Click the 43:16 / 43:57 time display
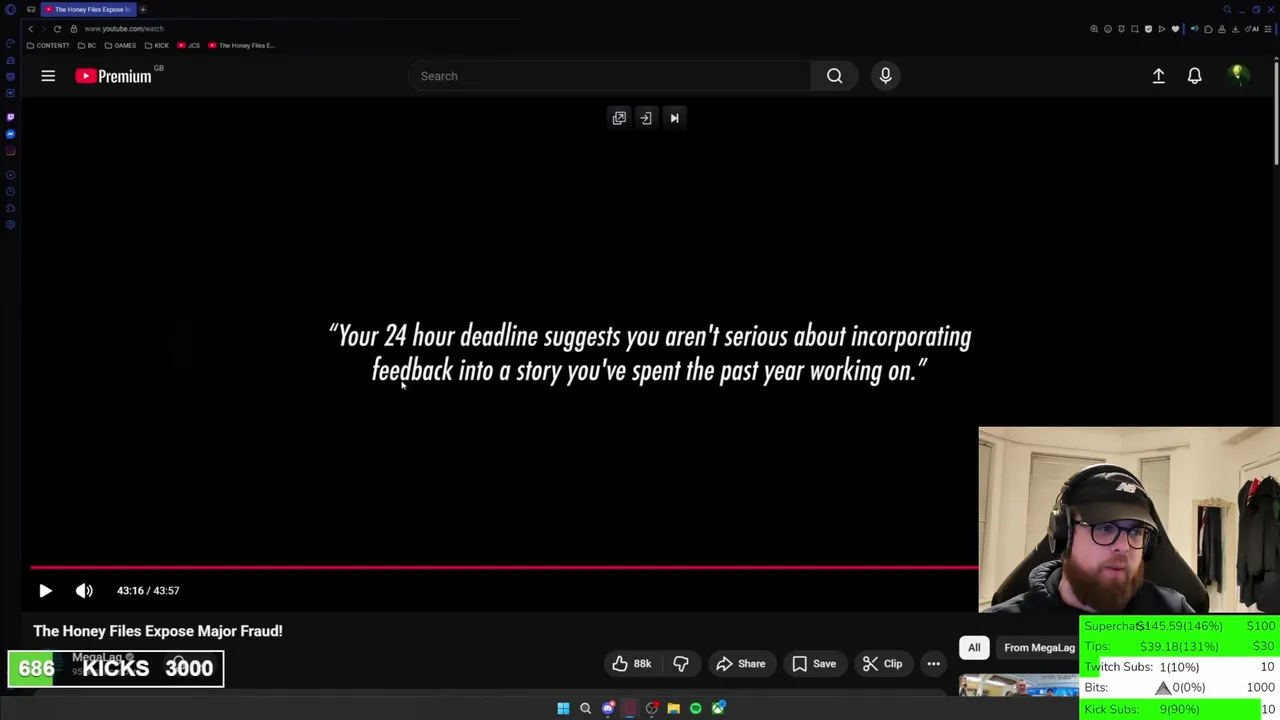This screenshot has height=720, width=1280. coord(148,591)
